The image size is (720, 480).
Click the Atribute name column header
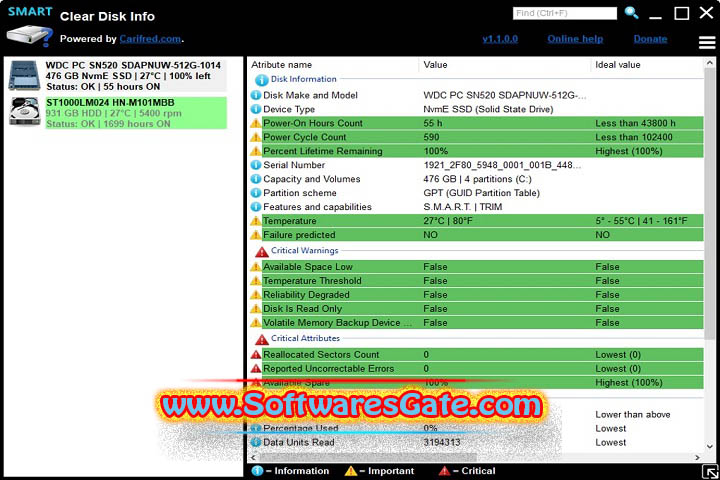click(281, 65)
